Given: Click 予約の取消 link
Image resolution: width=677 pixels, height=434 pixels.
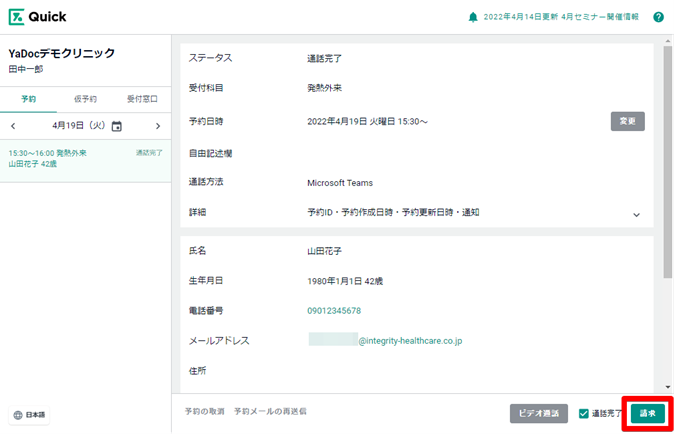Looking at the screenshot, I should click(x=204, y=411).
